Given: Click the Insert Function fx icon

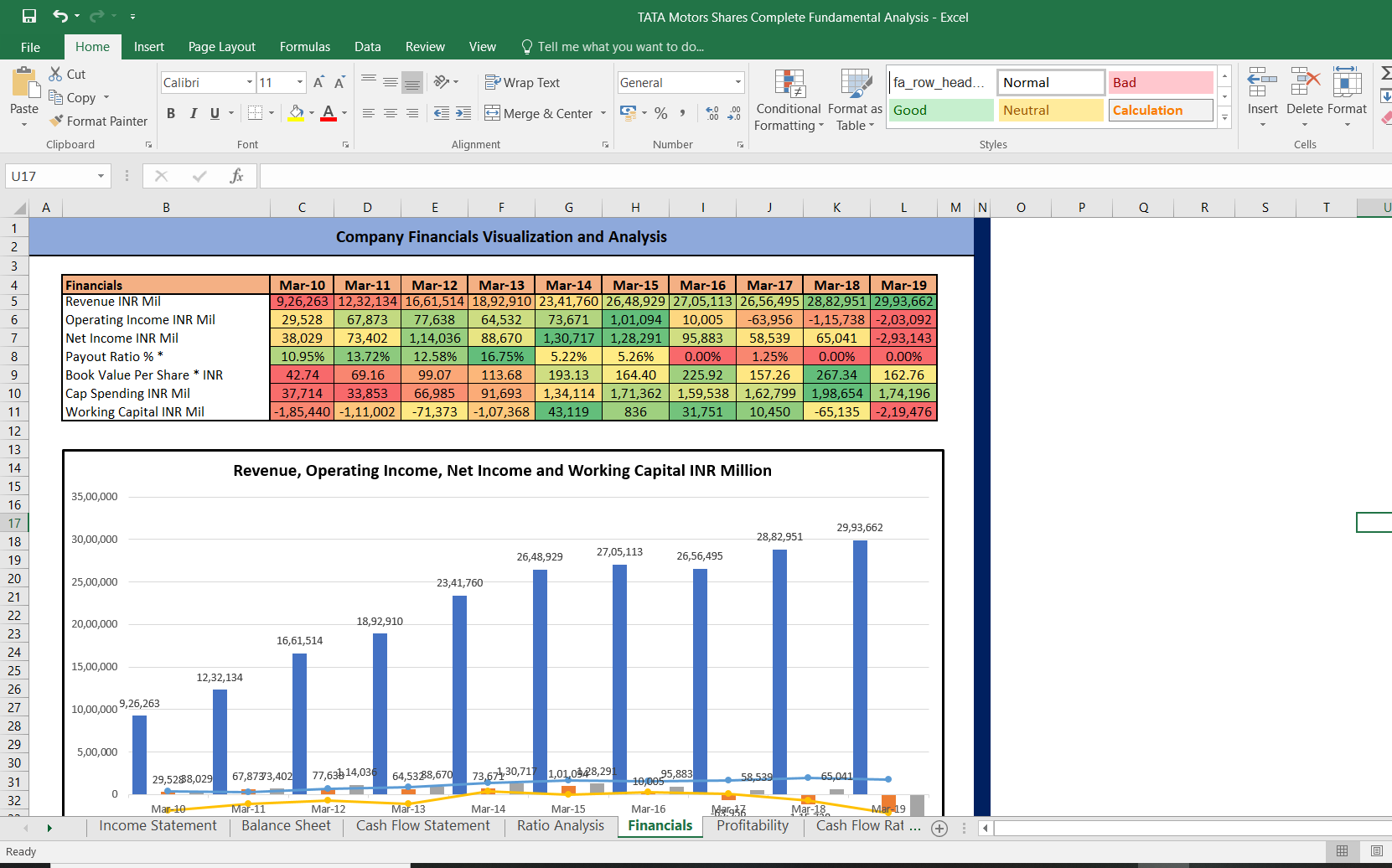Looking at the screenshot, I should [x=237, y=176].
